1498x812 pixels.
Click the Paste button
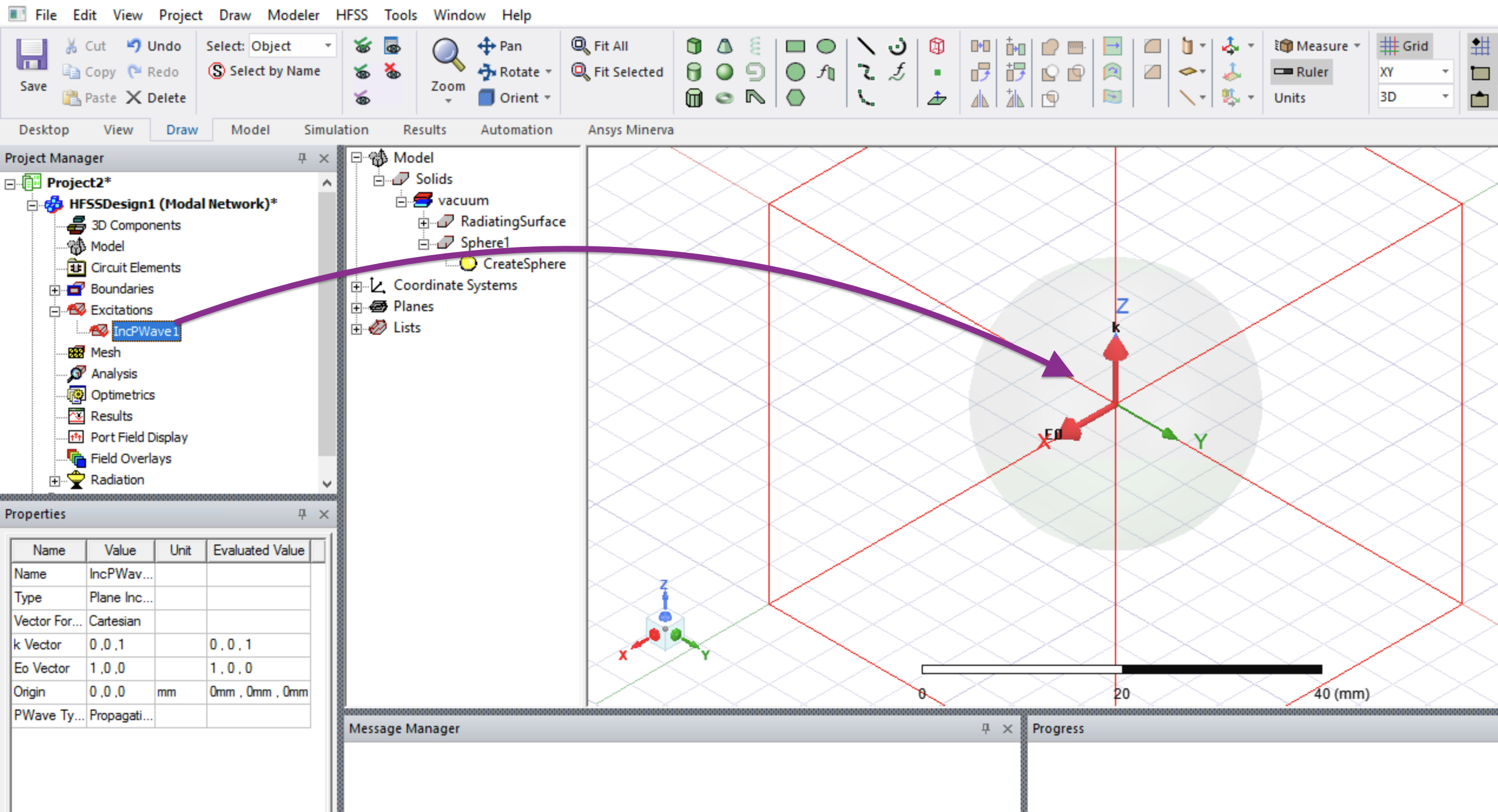click(x=89, y=97)
